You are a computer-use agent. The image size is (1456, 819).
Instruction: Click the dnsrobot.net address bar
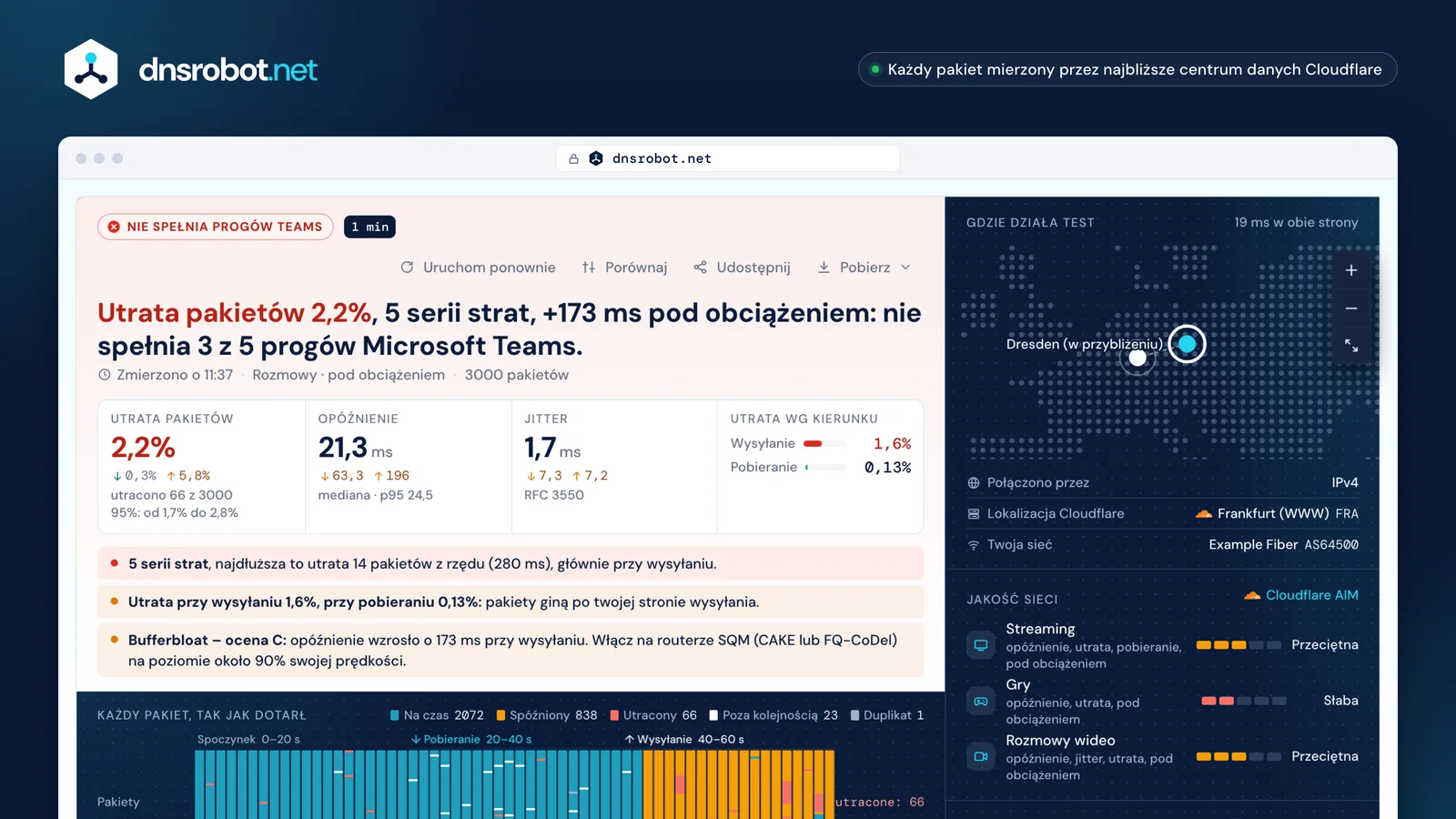point(728,158)
